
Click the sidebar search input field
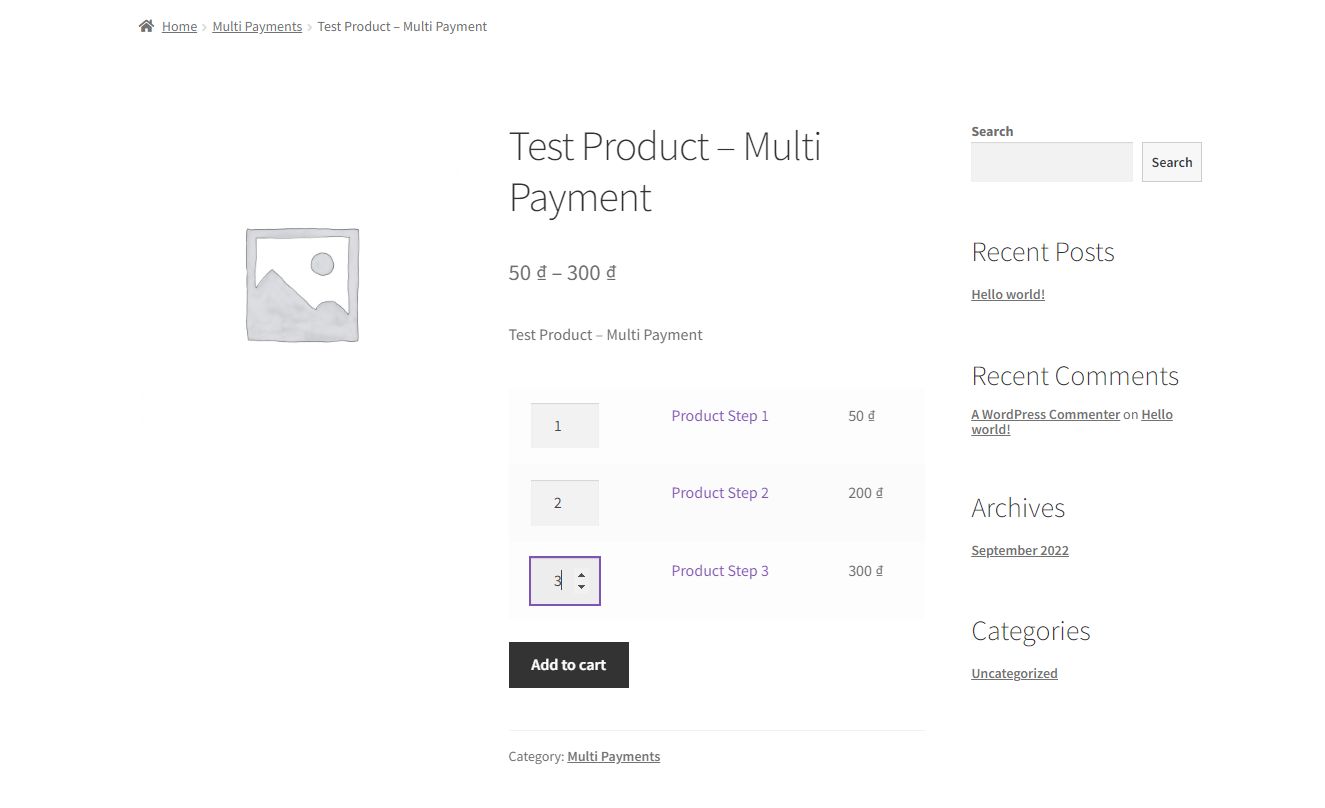(x=1051, y=162)
